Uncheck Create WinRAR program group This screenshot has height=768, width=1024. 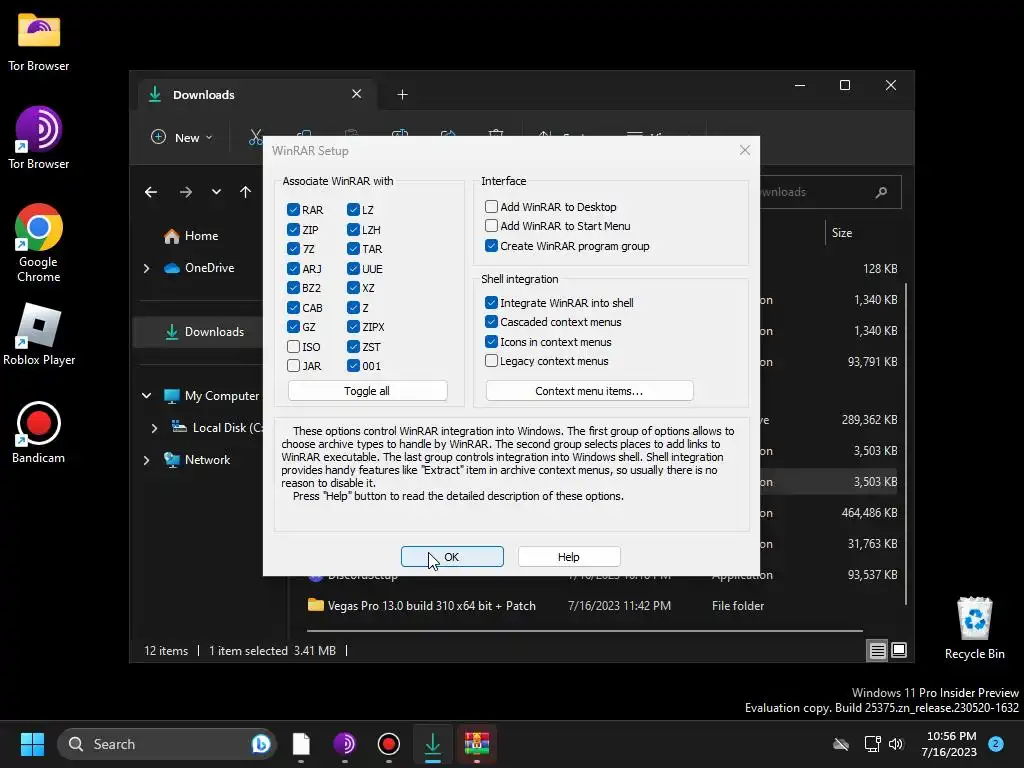point(491,246)
